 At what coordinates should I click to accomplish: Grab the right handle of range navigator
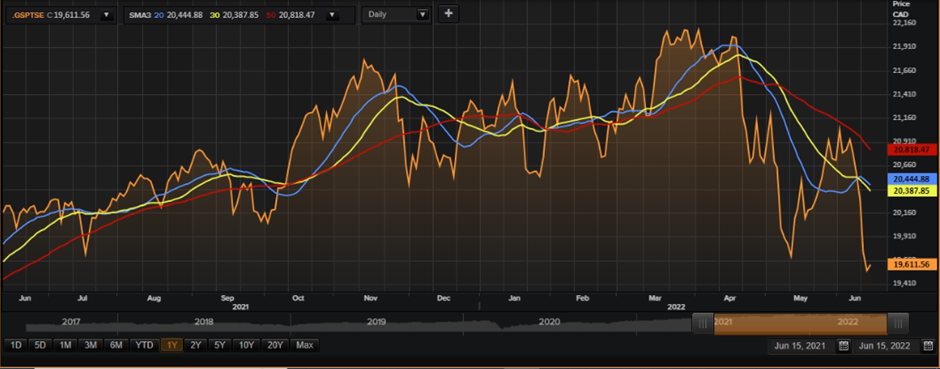(x=897, y=323)
